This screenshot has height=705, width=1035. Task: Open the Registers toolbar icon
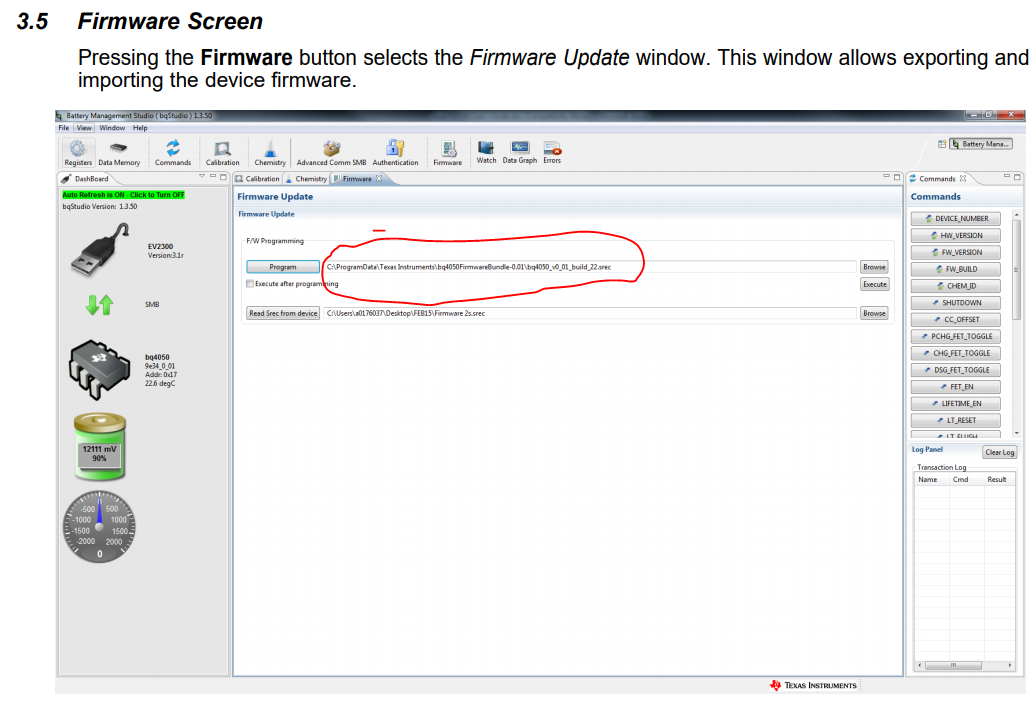coord(78,152)
